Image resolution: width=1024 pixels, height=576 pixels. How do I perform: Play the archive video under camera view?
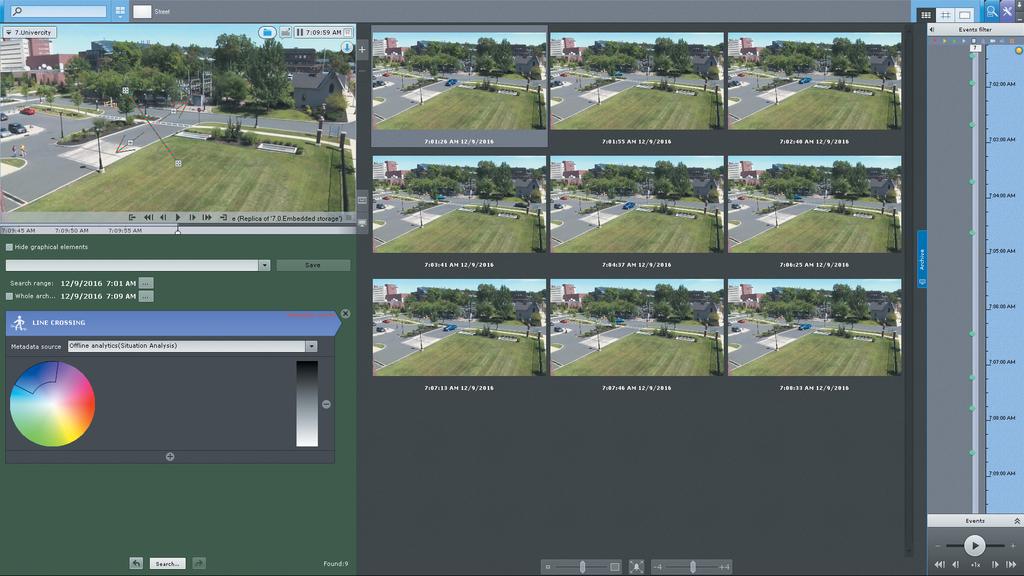tap(178, 217)
